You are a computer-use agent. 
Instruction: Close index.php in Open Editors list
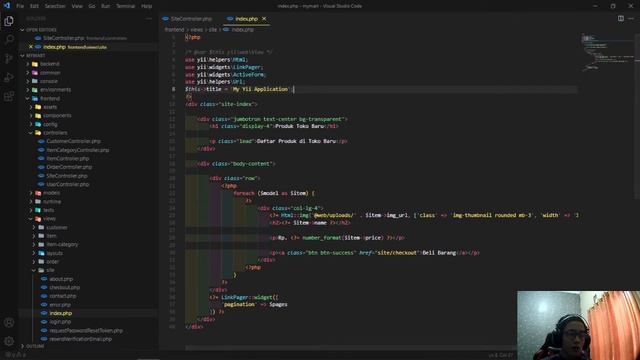[x=31, y=47]
